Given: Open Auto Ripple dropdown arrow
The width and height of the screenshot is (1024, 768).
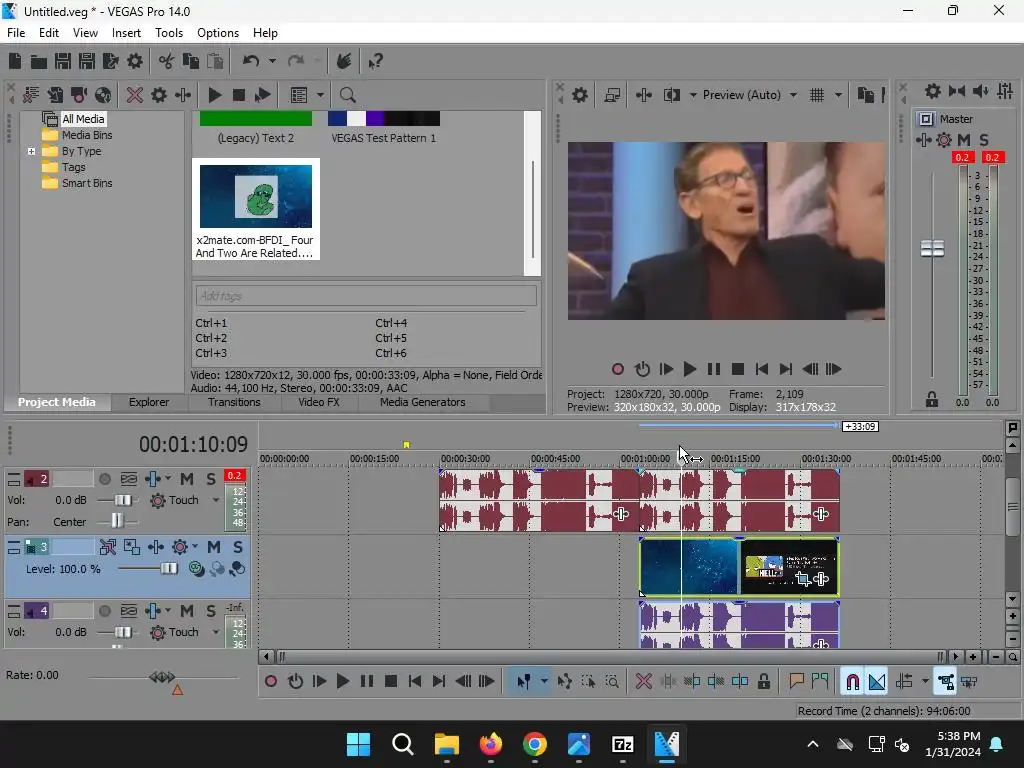Looking at the screenshot, I should 925,682.
